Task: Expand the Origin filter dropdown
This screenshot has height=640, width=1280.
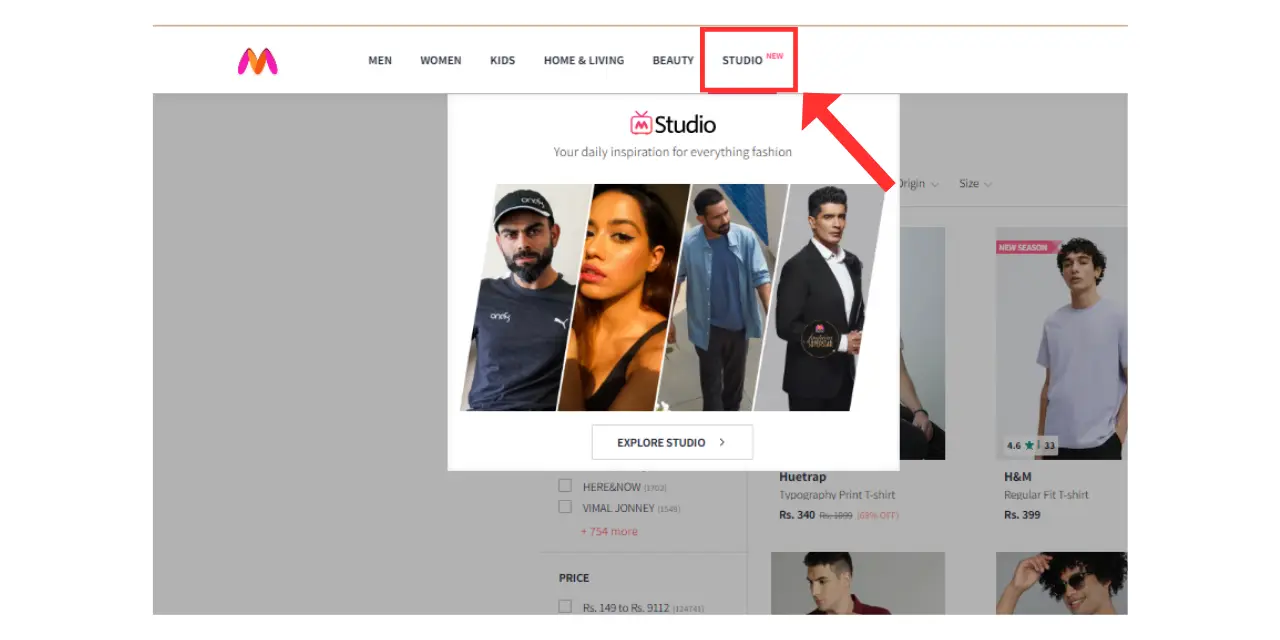Action: click(918, 184)
